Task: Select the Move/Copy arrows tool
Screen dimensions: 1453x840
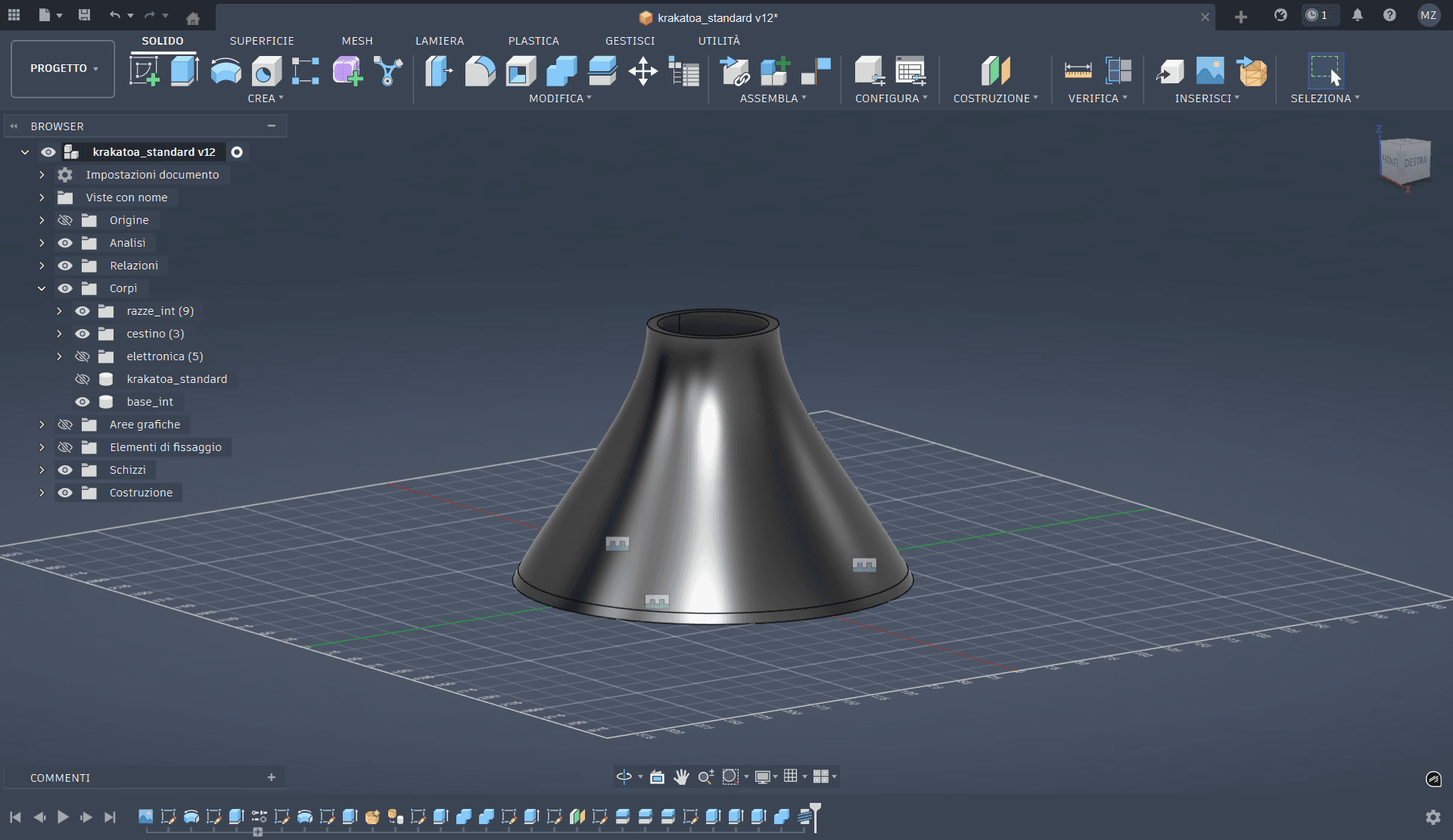Action: tap(642, 71)
